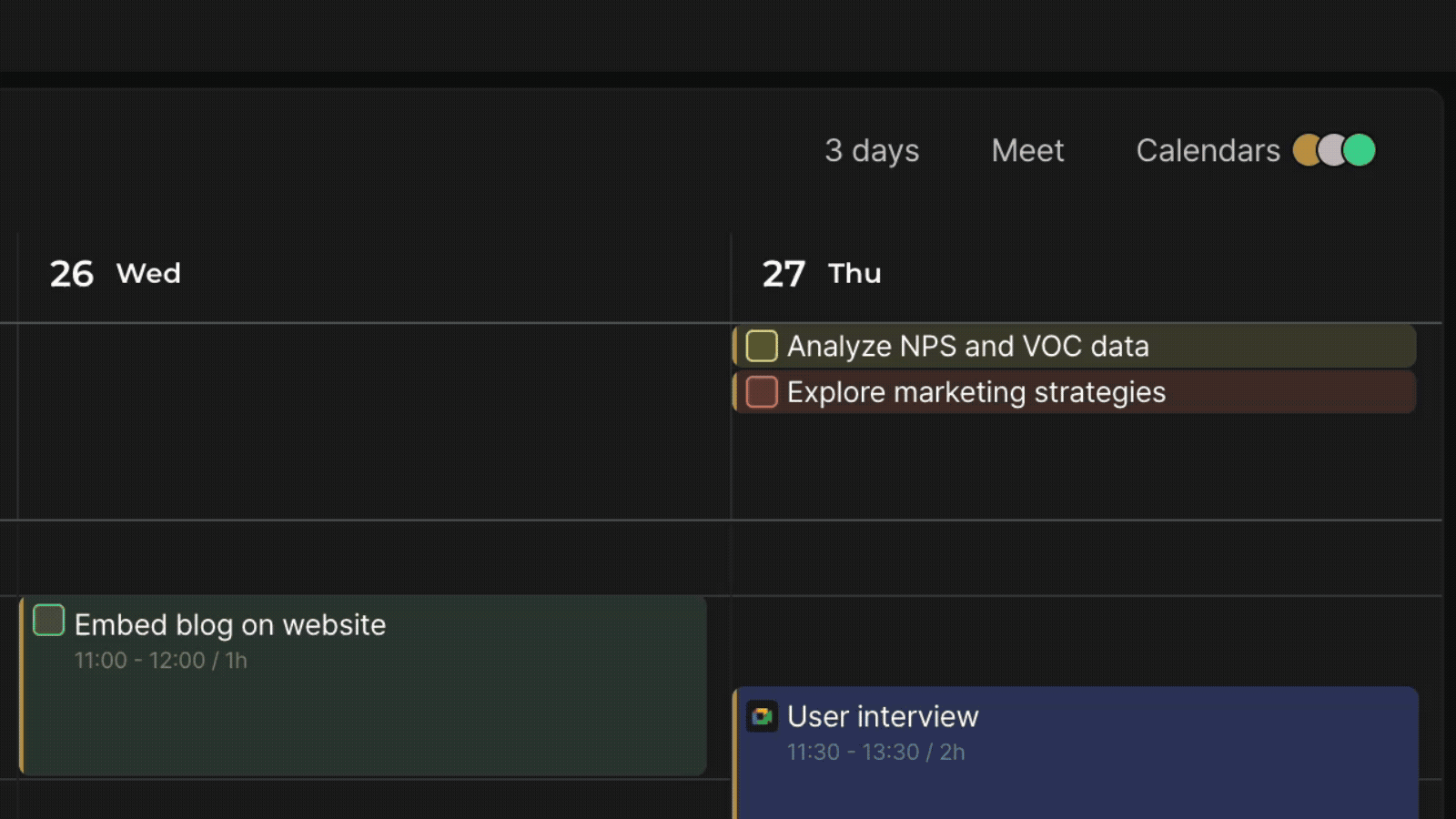Image resolution: width=1456 pixels, height=819 pixels.
Task: Mark Embed blog on website as done
Action: pyautogui.click(x=49, y=621)
